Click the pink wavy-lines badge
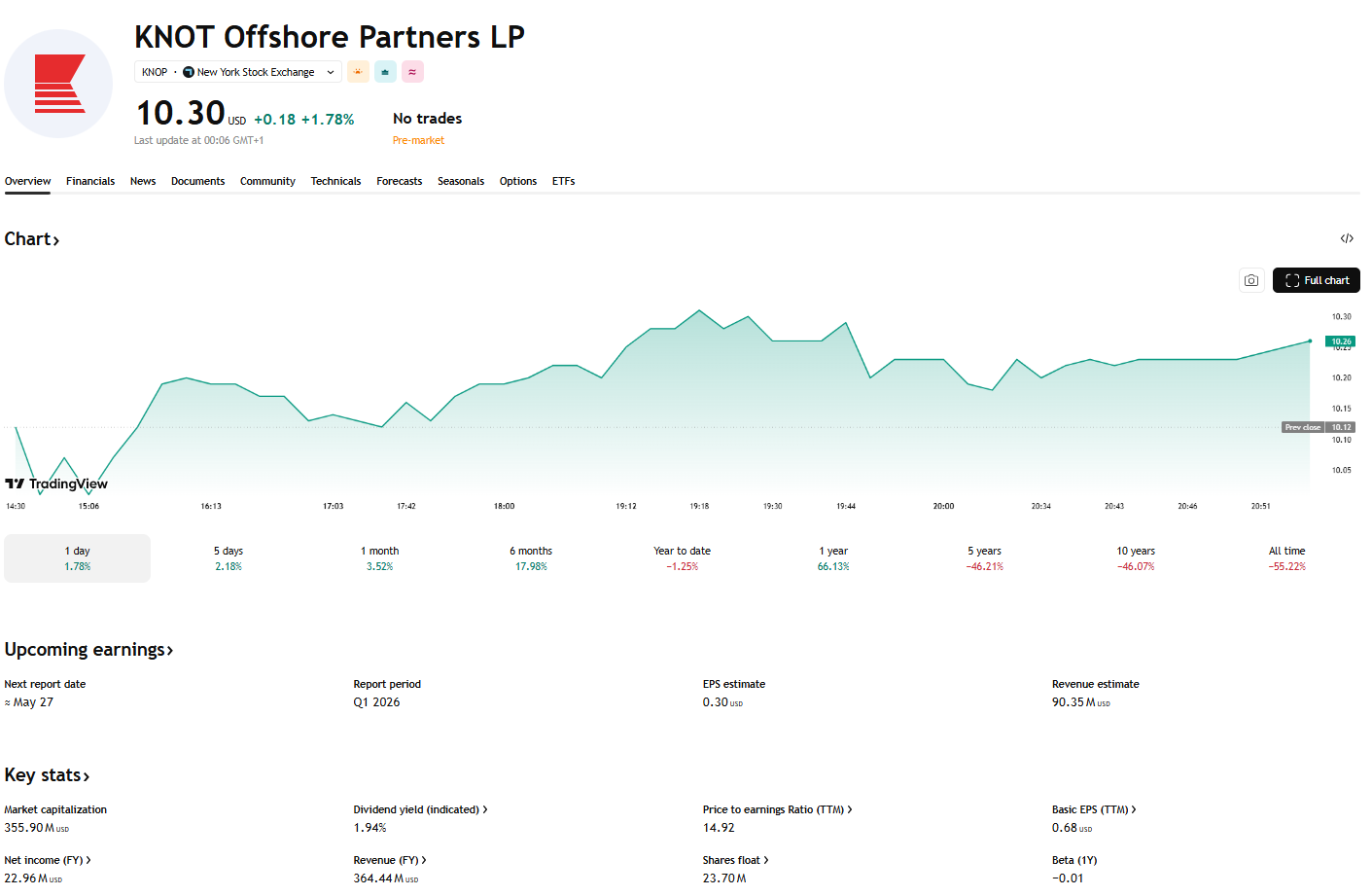This screenshot has height=896, width=1372. [412, 72]
